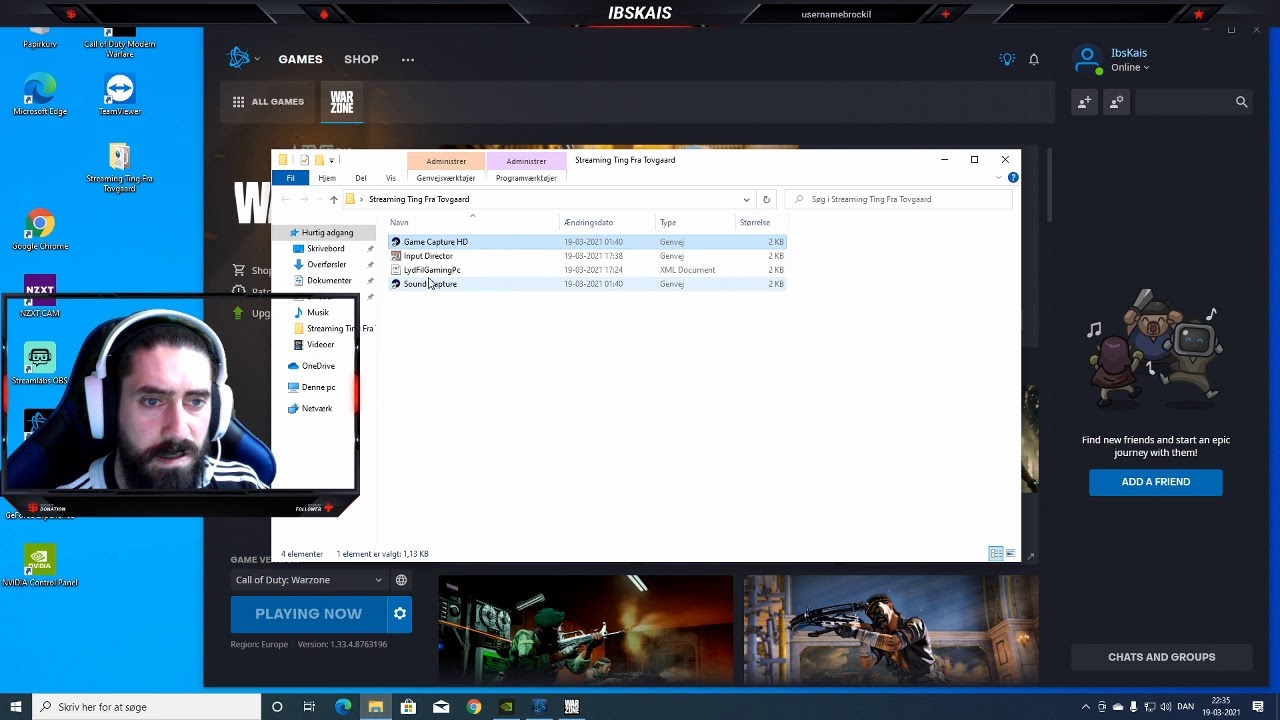Open File Explorer help question mark

(x=1013, y=178)
